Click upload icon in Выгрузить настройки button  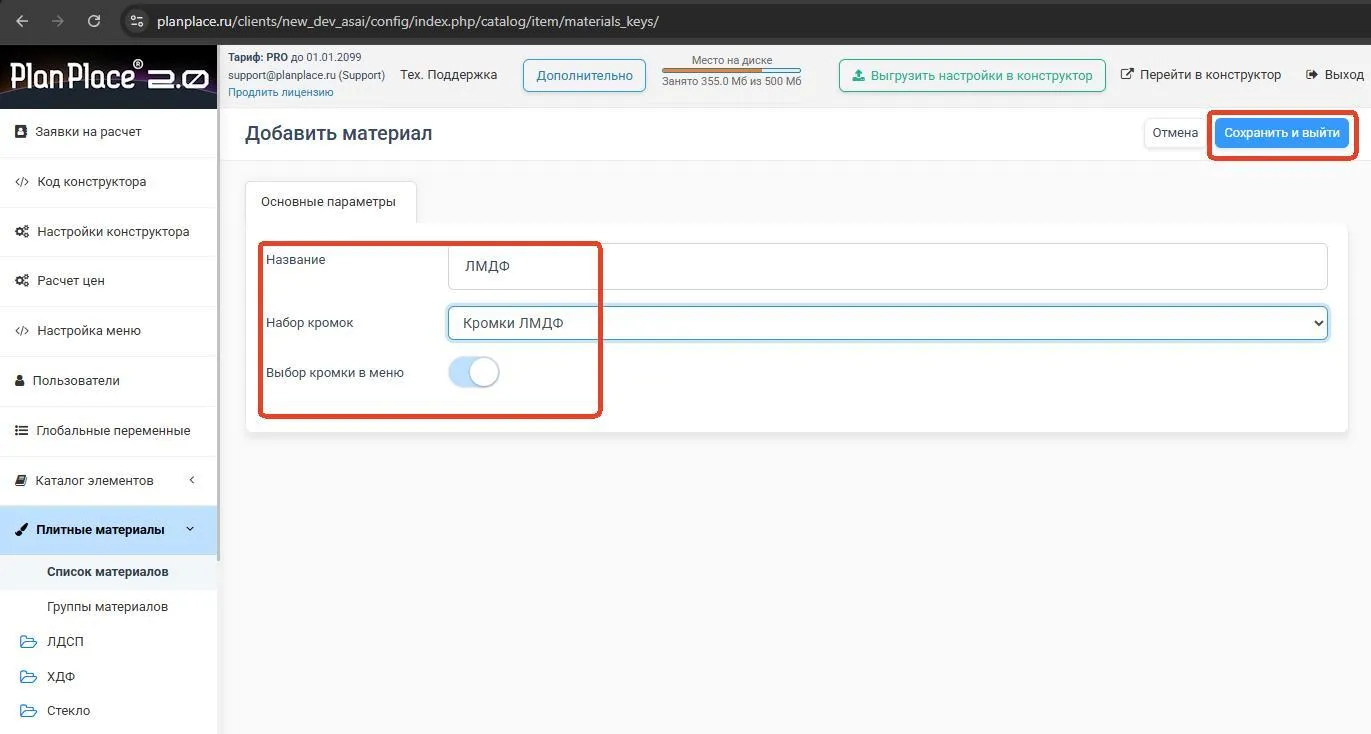tap(858, 76)
